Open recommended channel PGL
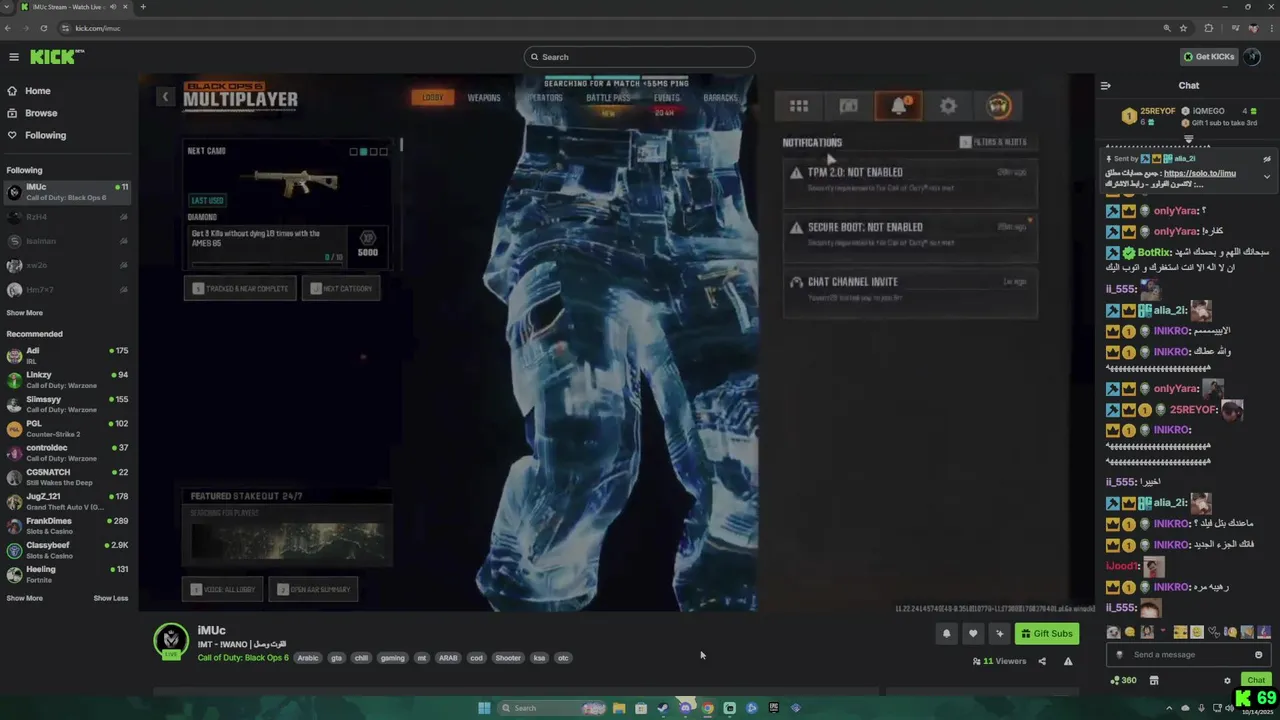The width and height of the screenshot is (1280, 720). click(x=67, y=428)
